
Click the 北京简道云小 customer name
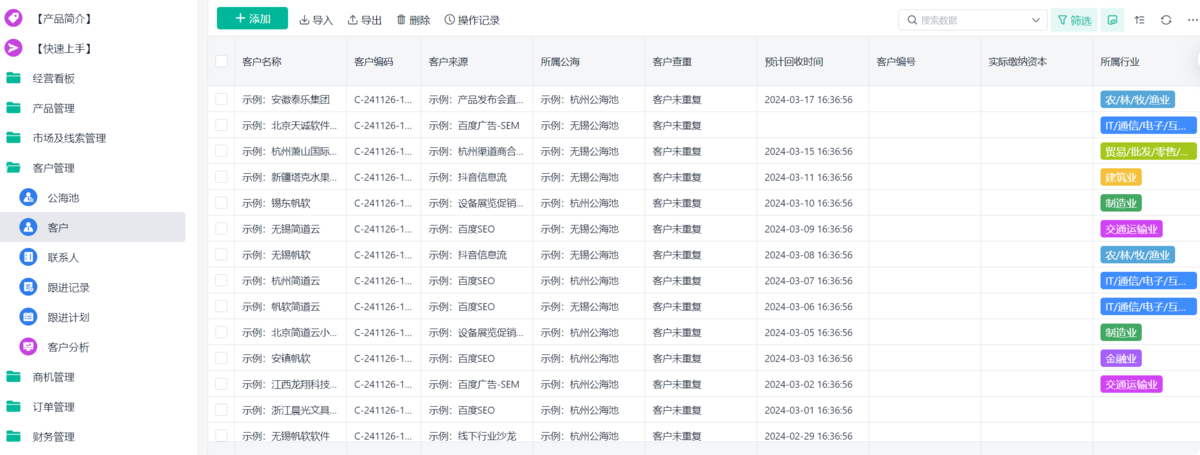click(289, 332)
